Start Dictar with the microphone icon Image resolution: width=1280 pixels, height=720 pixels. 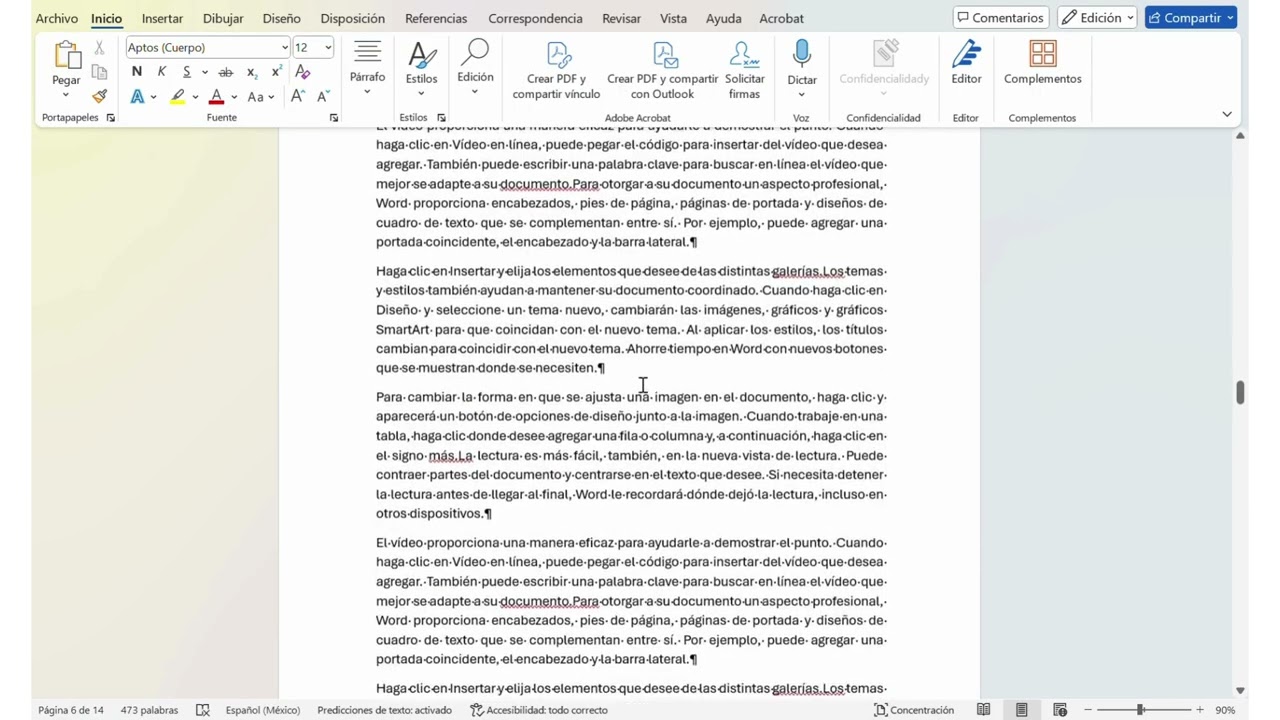coord(801,55)
